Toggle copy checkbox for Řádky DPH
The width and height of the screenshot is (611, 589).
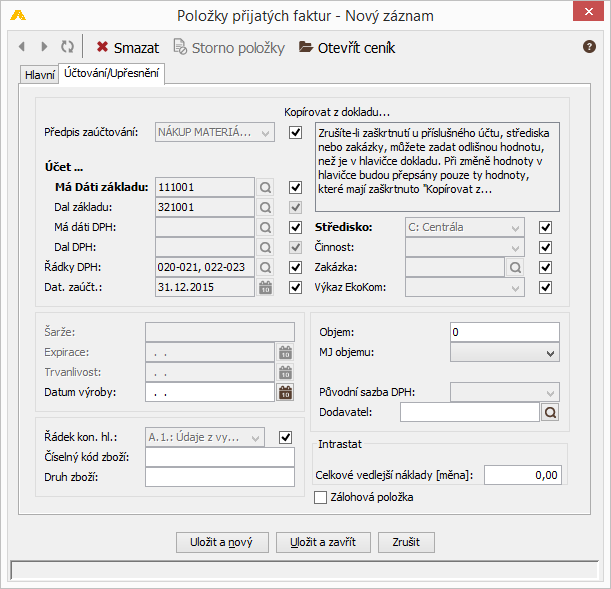[295, 267]
